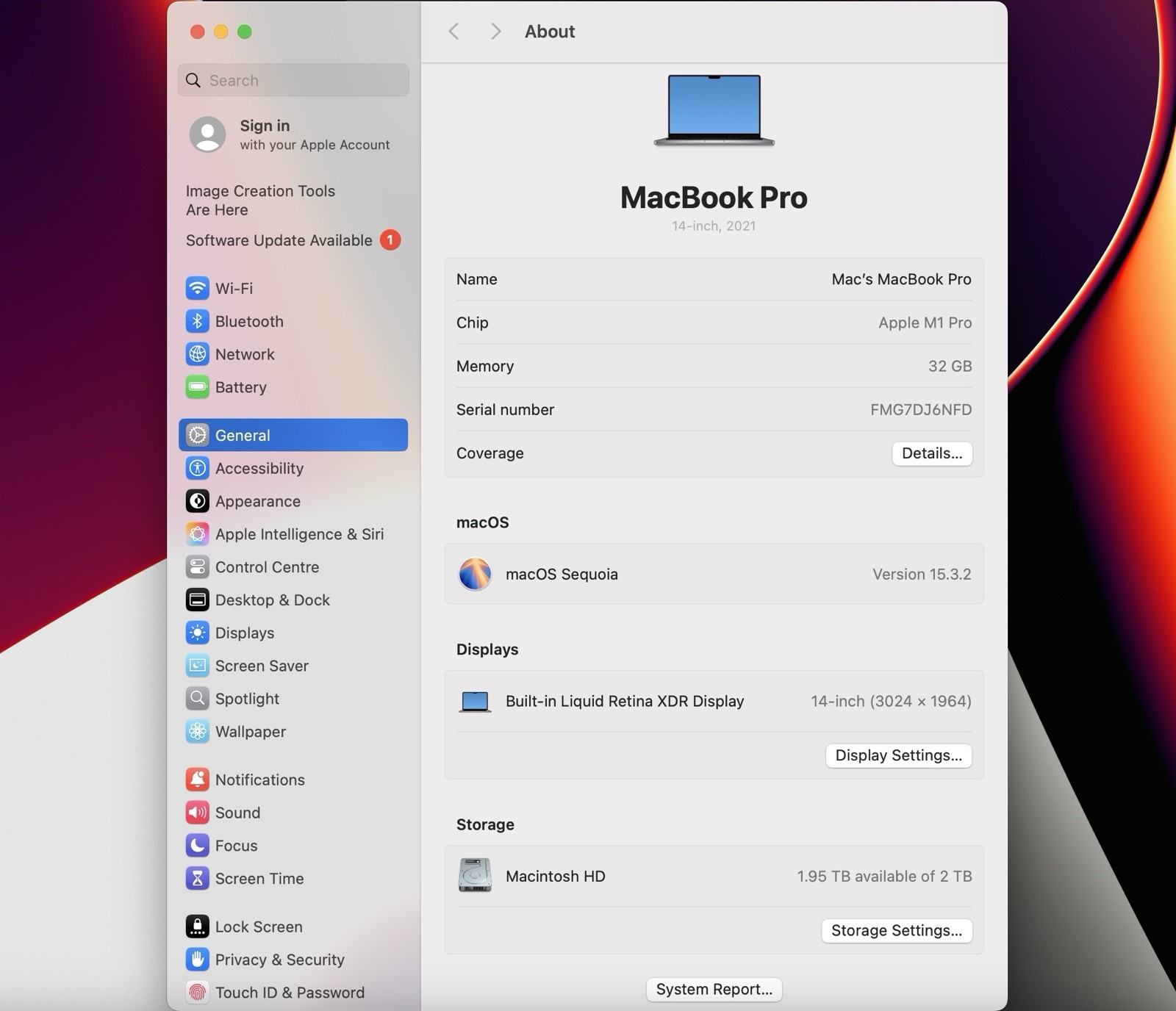The width and height of the screenshot is (1176, 1011).
Task: Click the Touch ID fingerprint icon
Action: [x=197, y=993]
